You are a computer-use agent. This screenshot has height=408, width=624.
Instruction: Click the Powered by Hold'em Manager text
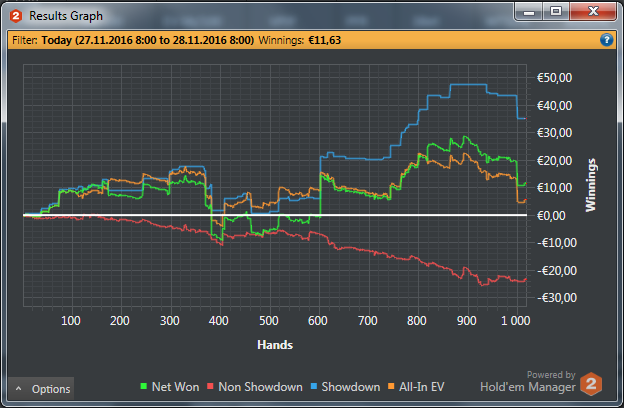[526, 382]
